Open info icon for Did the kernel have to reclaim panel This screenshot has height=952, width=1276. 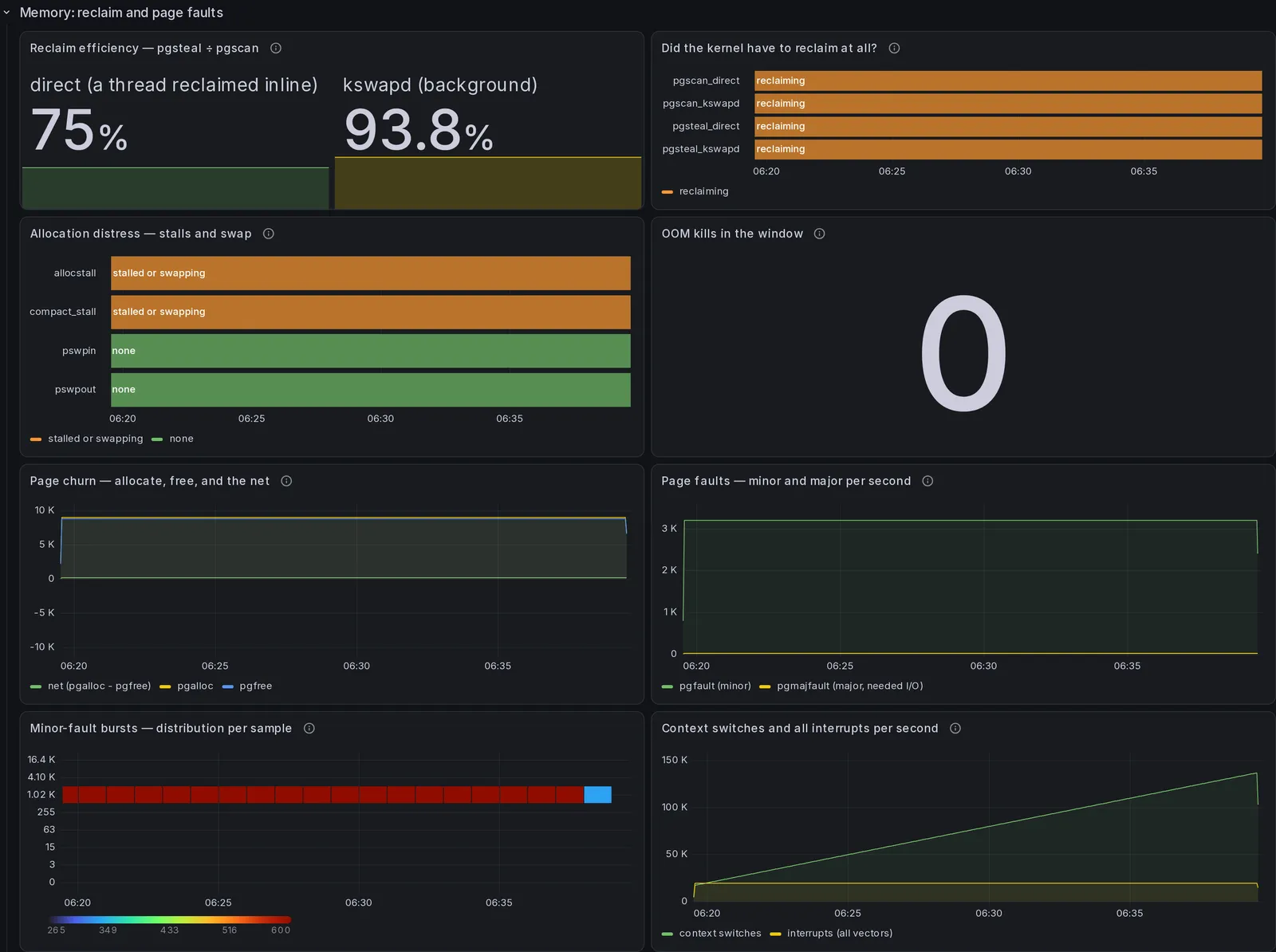pyautogui.click(x=894, y=48)
